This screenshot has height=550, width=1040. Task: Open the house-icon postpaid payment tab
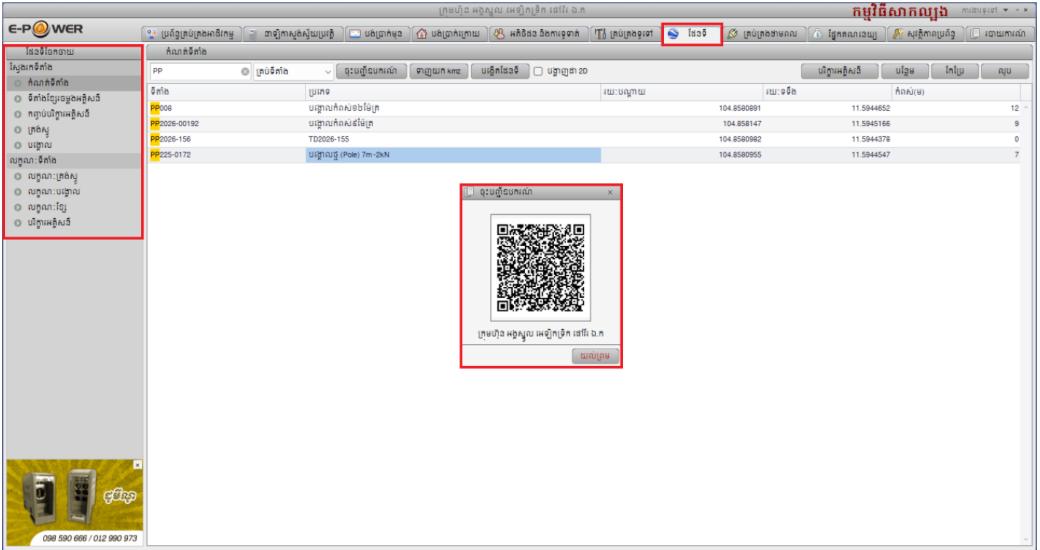click(x=450, y=33)
